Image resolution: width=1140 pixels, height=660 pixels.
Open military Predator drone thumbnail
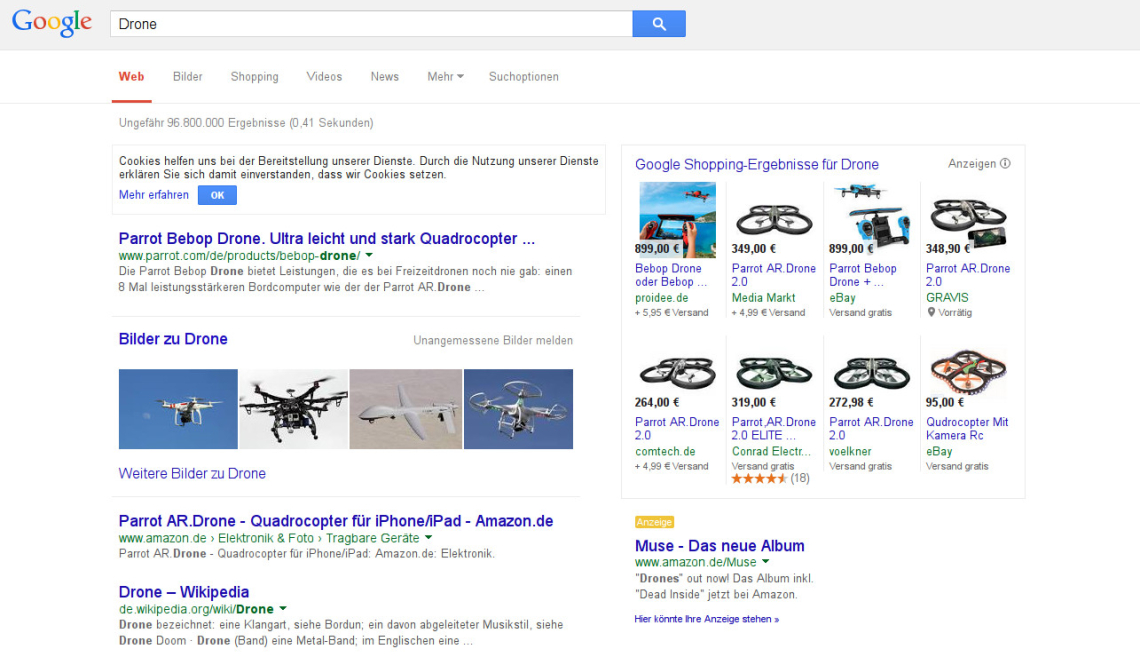coord(406,409)
